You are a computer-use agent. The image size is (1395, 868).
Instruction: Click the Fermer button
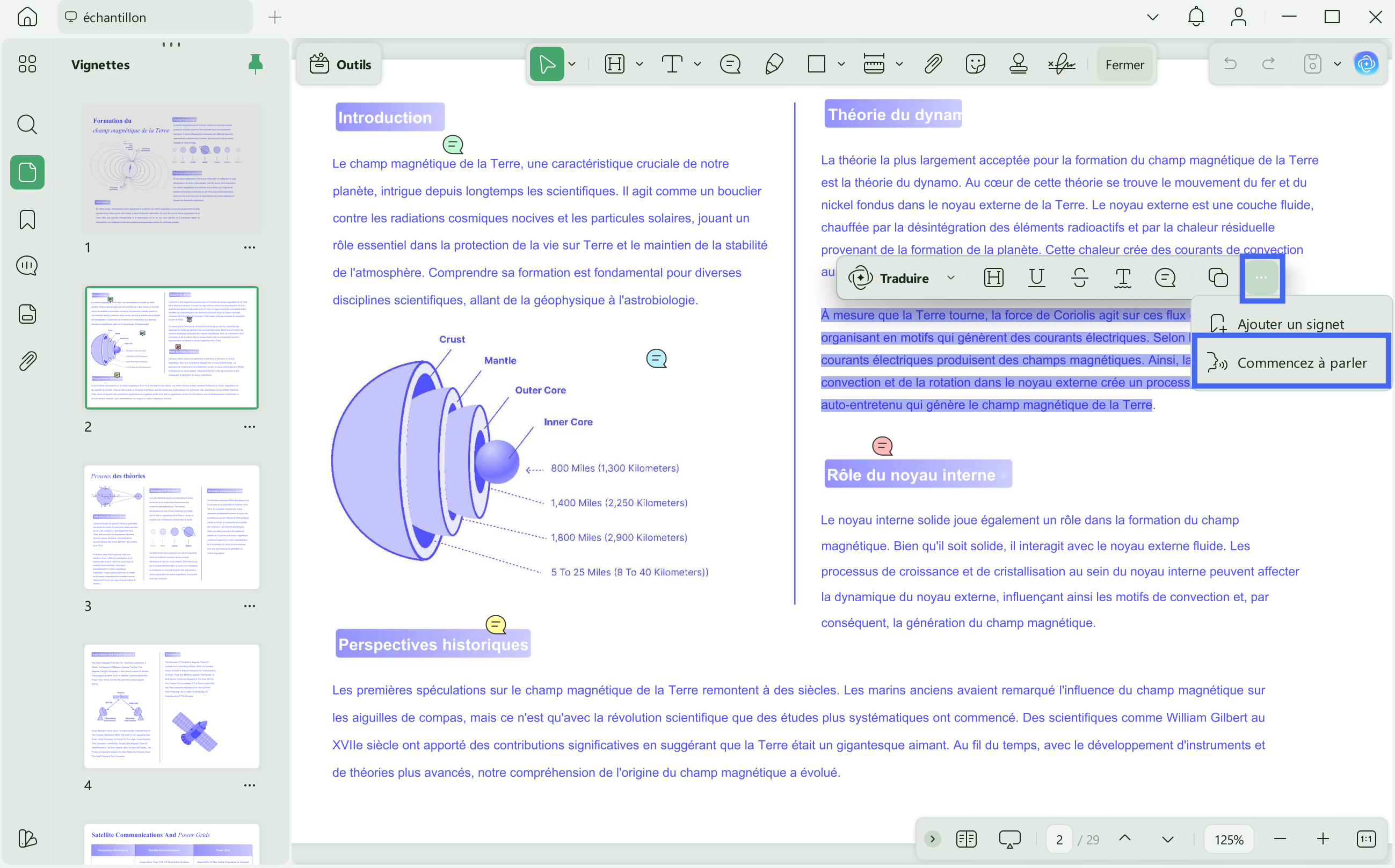[1124, 65]
